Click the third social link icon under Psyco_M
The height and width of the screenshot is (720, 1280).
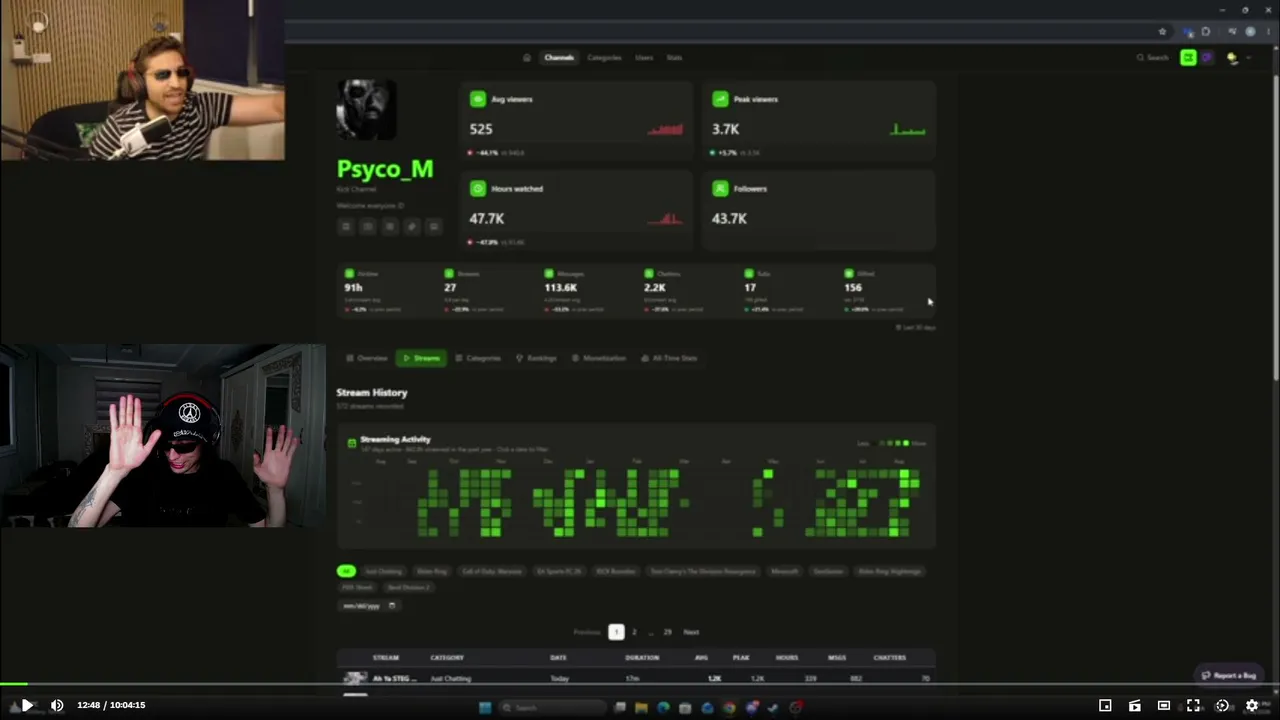(390, 227)
